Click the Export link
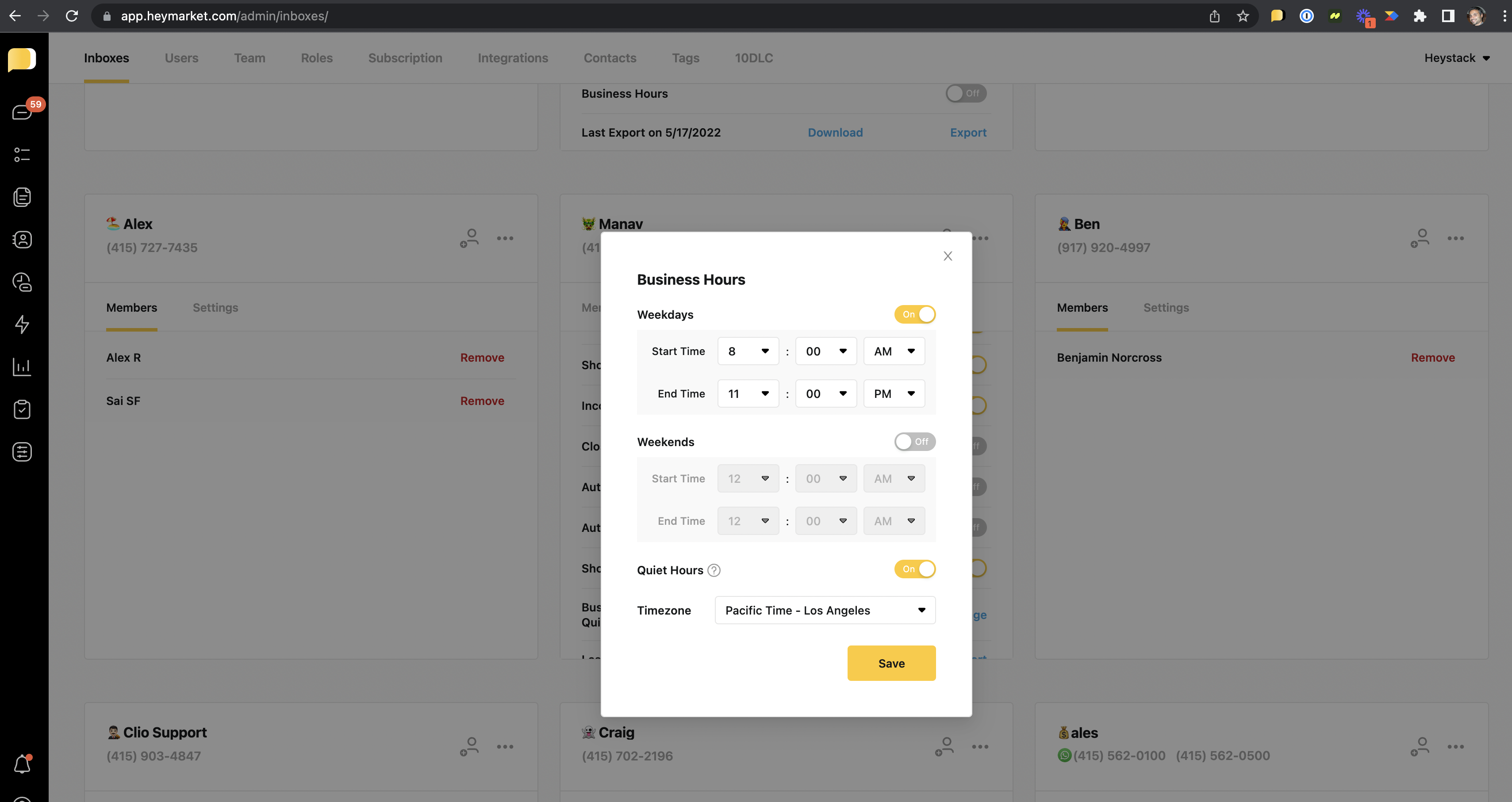 (x=968, y=133)
